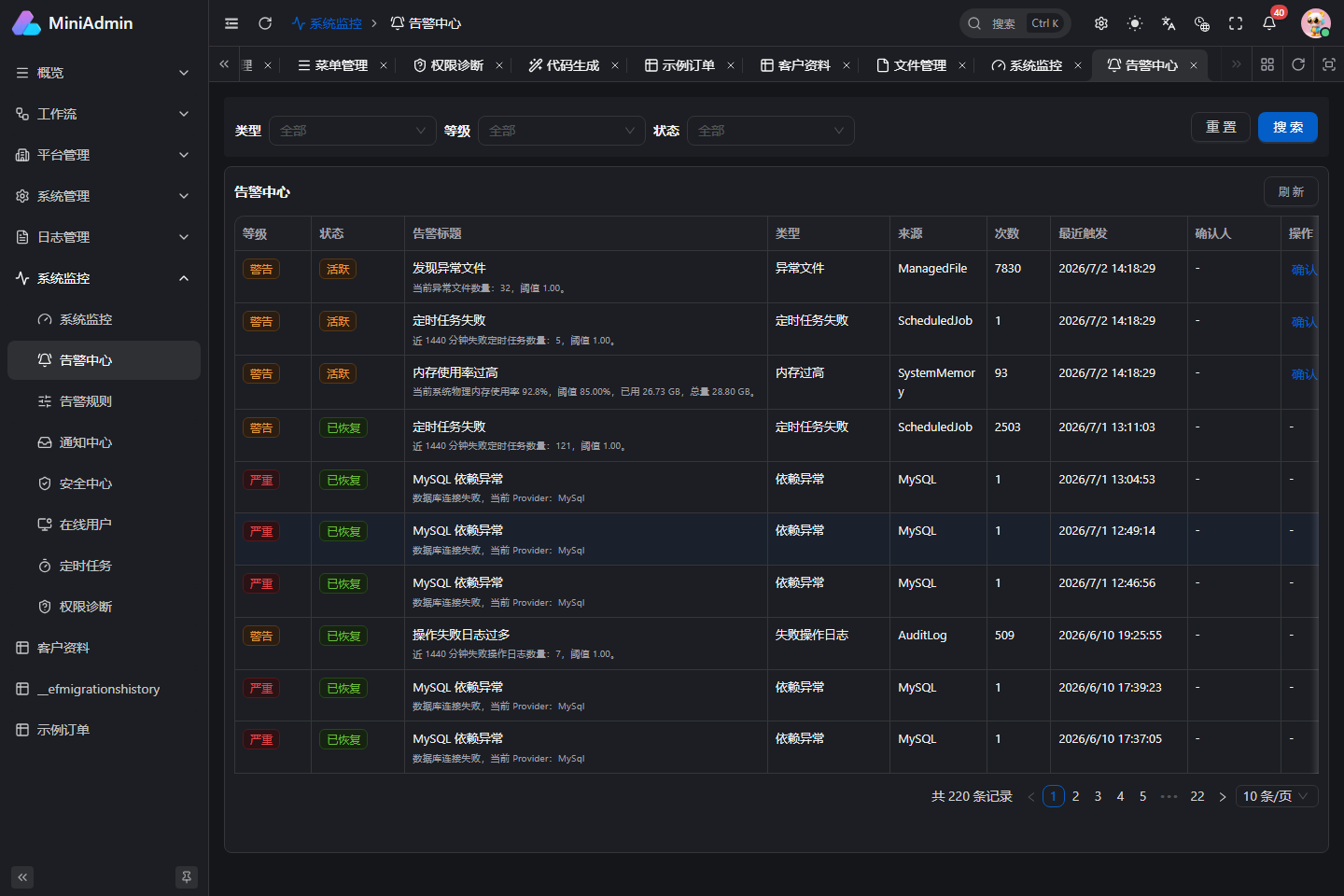
Task: Maximize content area with tab-bar icon
Action: click(1329, 64)
